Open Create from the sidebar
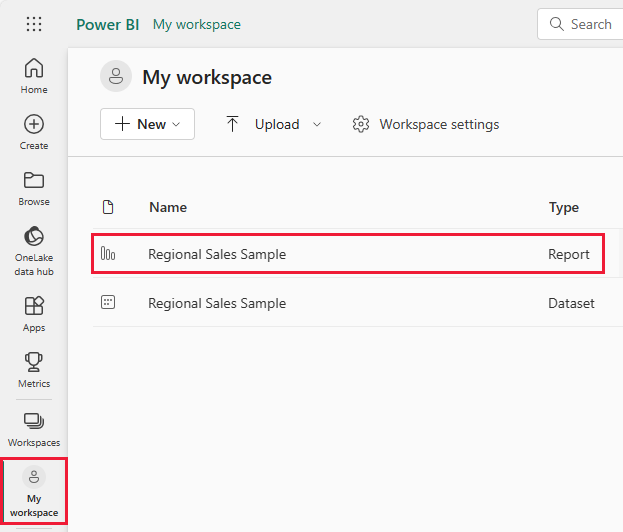The image size is (623, 532). [x=34, y=132]
